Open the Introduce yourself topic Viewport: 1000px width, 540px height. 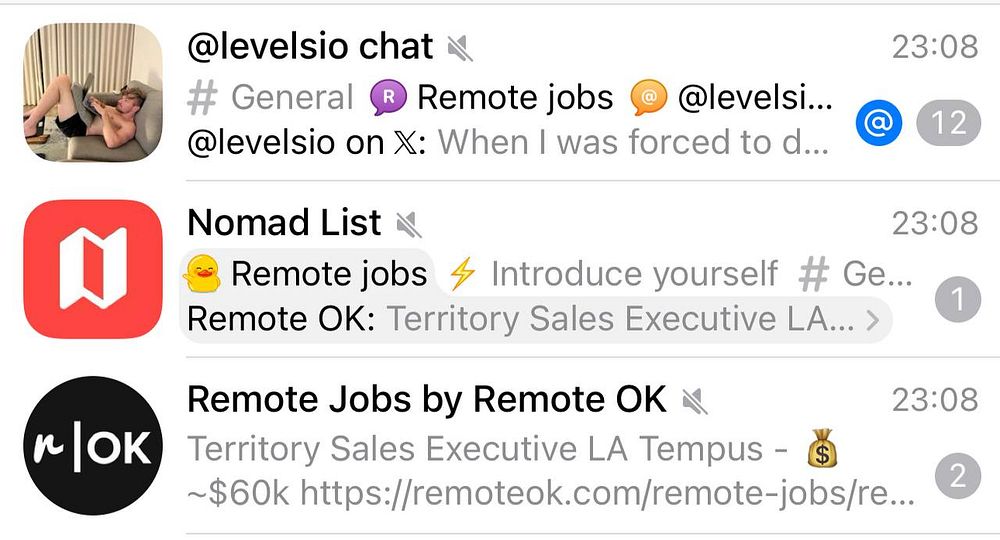[x=614, y=273]
